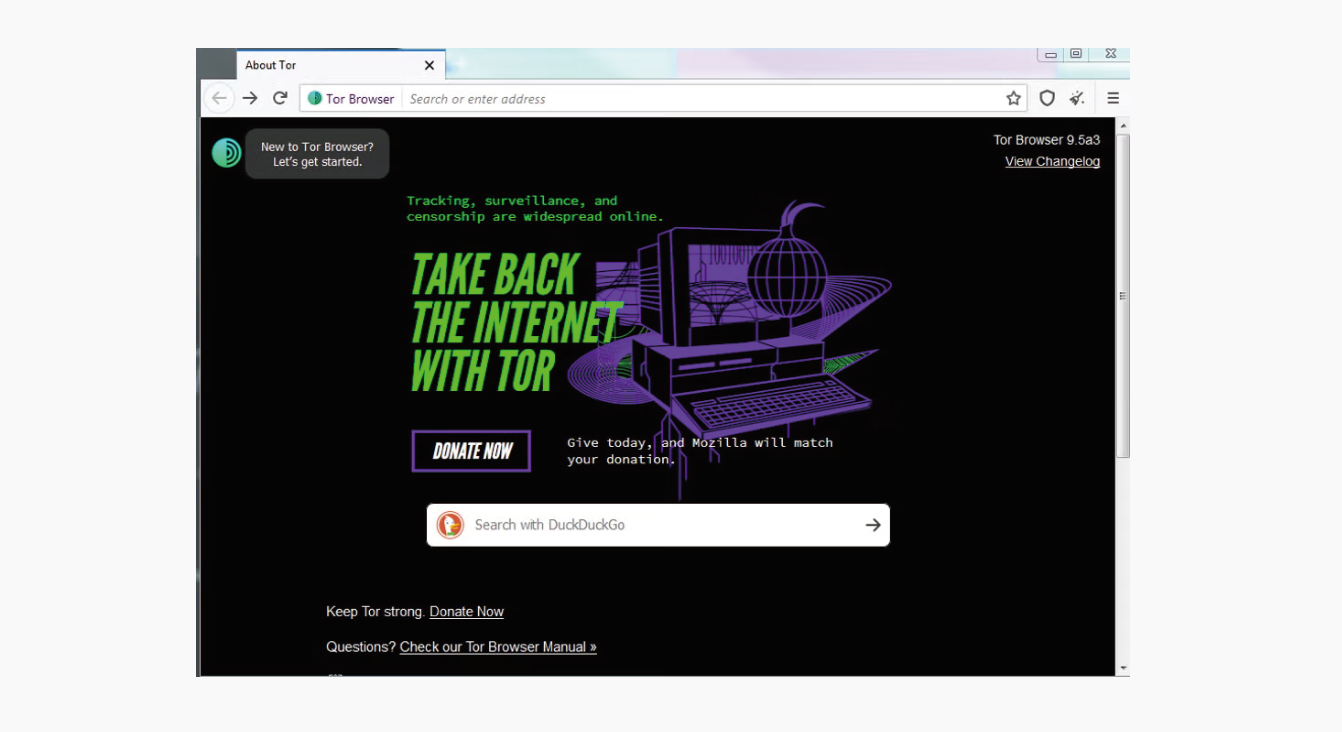Image resolution: width=1342 pixels, height=732 pixels.
Task: Click the scrollbar down arrow
Action: 1123,668
